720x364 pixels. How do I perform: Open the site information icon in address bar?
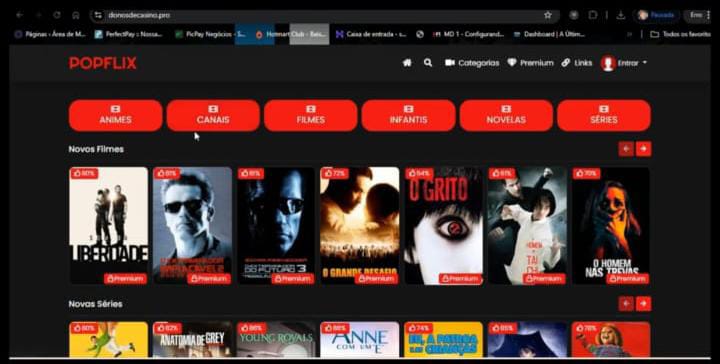[98, 15]
